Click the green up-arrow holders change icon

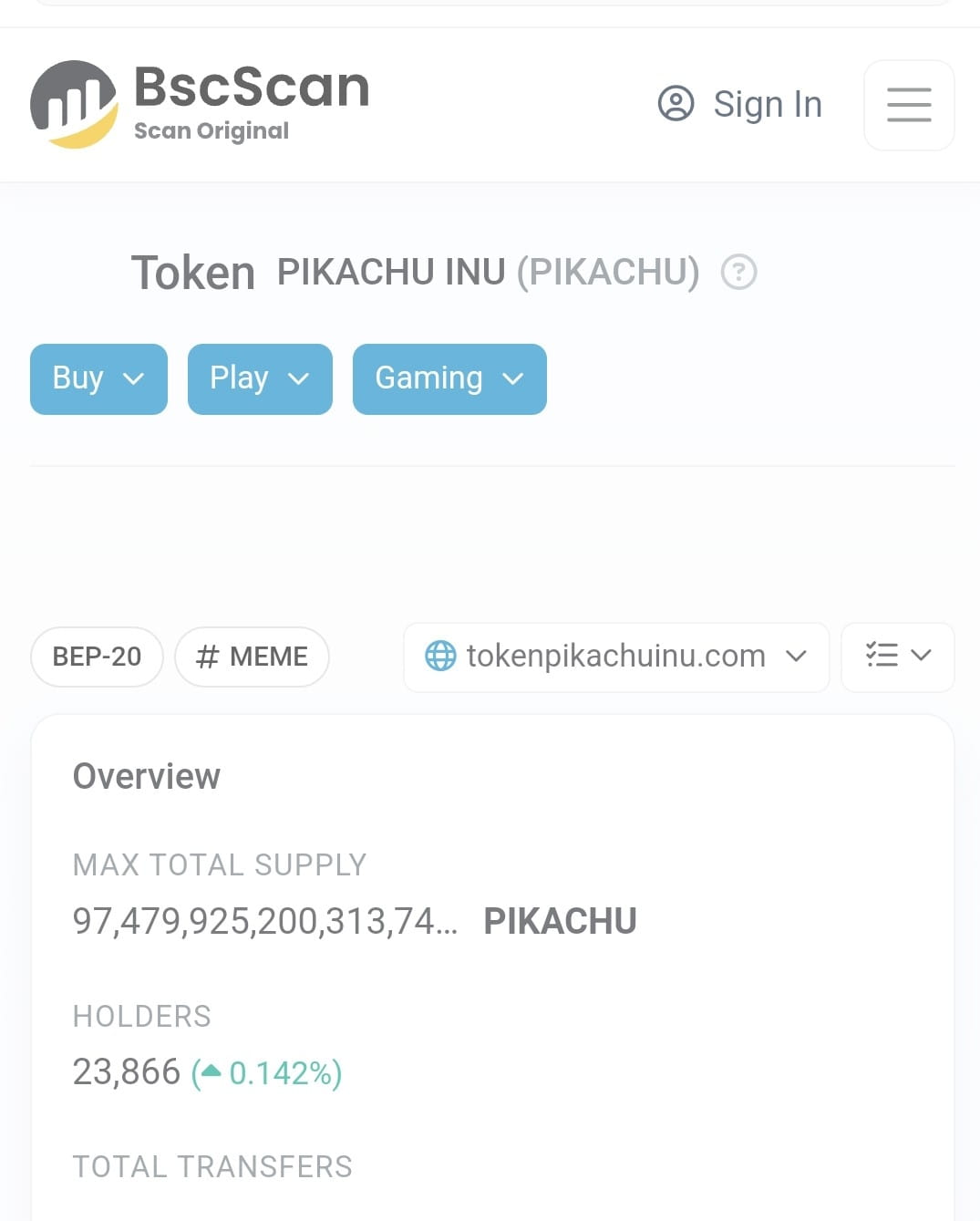[x=211, y=1071]
